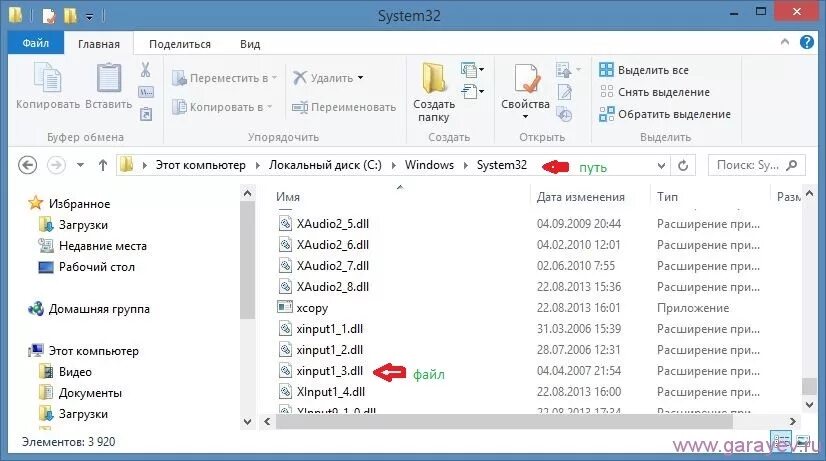Click the Forward navigation arrow
Screen dimensions: 826x461
56,165
